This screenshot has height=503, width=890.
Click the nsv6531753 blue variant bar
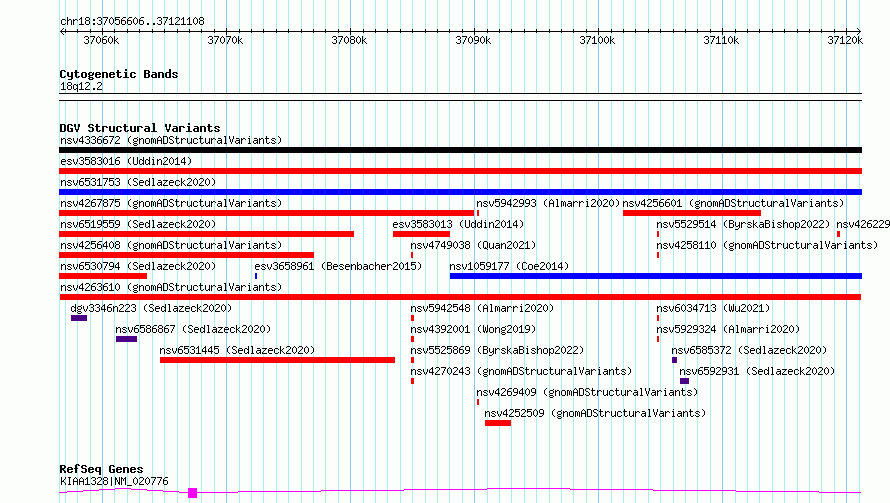point(460,192)
